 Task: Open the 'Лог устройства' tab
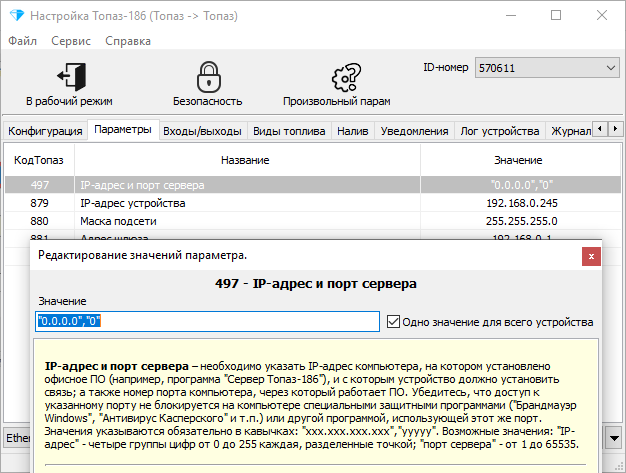click(500, 131)
